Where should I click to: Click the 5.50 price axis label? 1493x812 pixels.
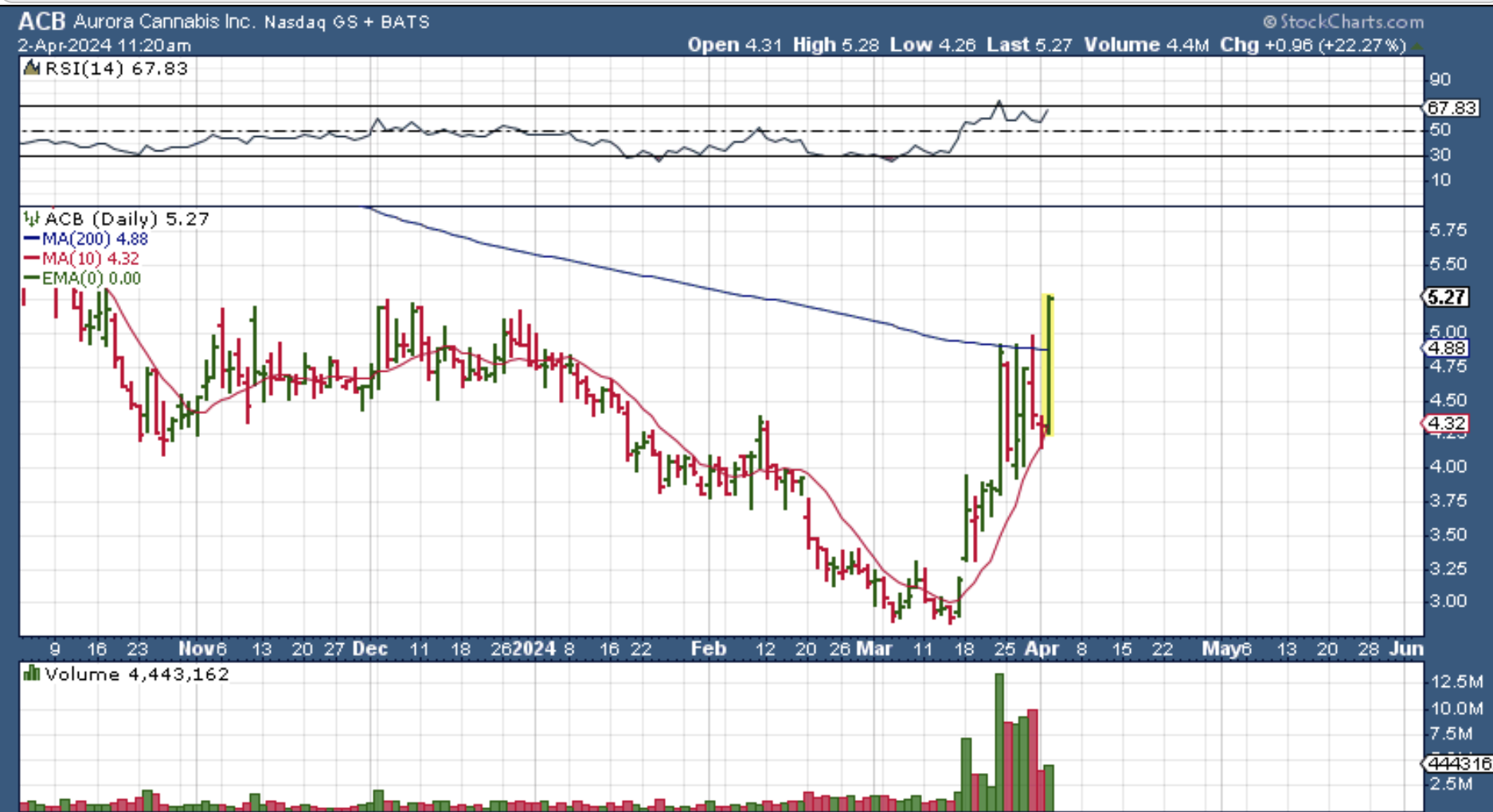(x=1448, y=264)
